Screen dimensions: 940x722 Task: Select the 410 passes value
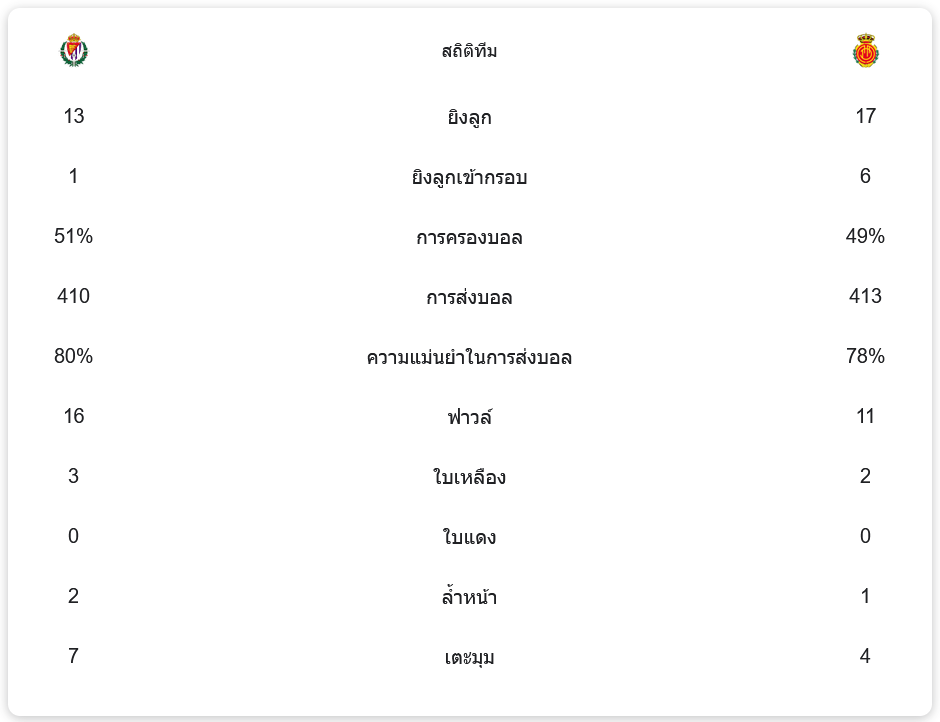(x=73, y=296)
